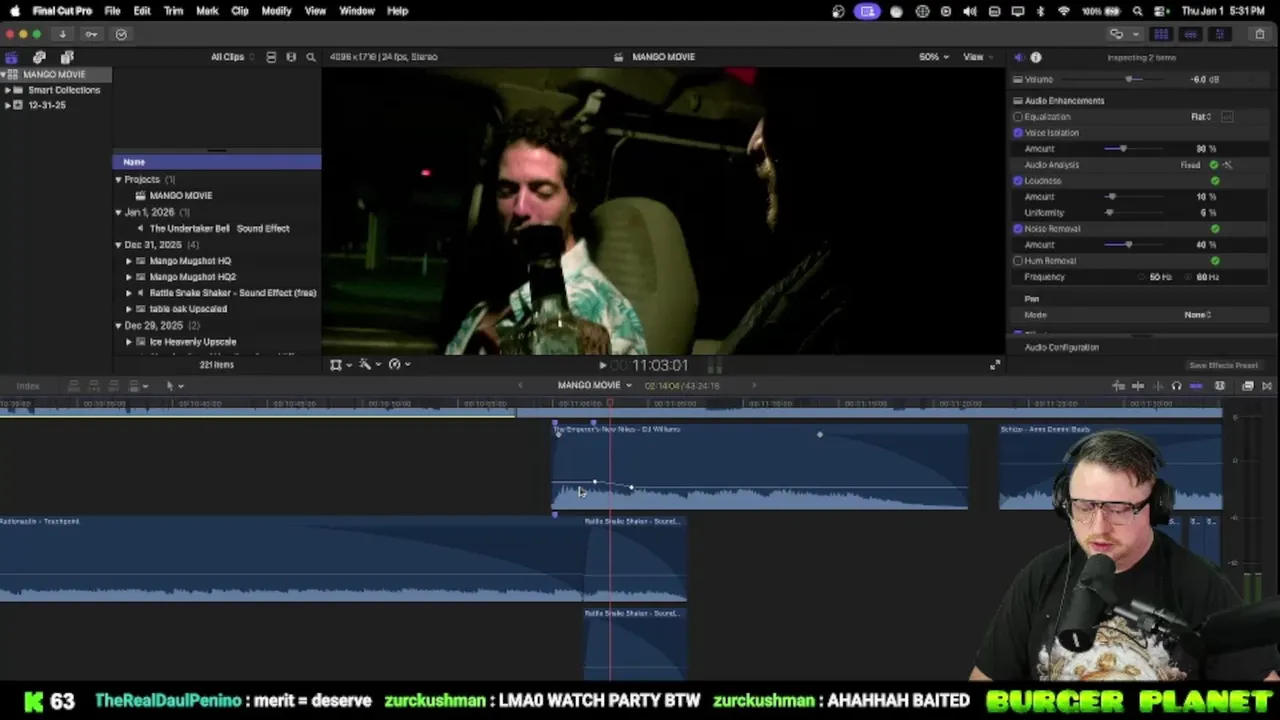Collapse the Dec 31, 2025 group
The height and width of the screenshot is (720, 1280).
[x=118, y=245]
